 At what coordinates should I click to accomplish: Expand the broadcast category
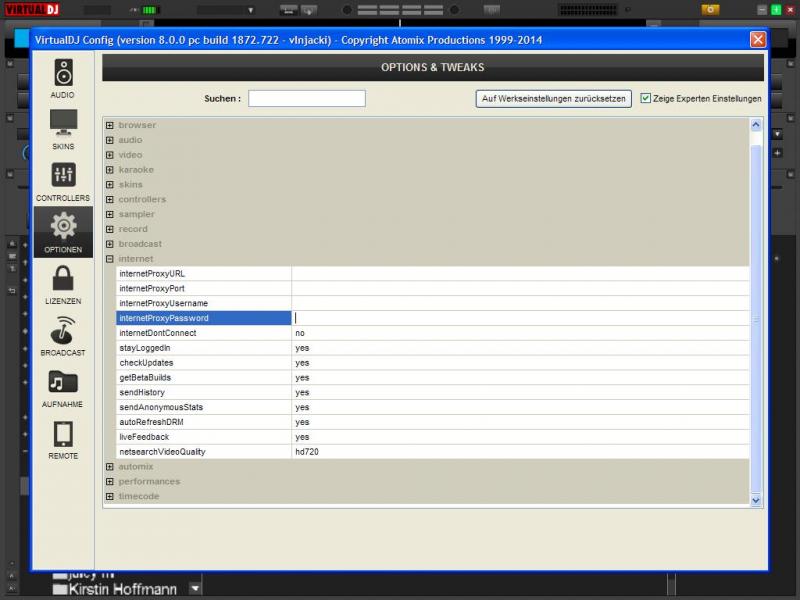click(110, 244)
